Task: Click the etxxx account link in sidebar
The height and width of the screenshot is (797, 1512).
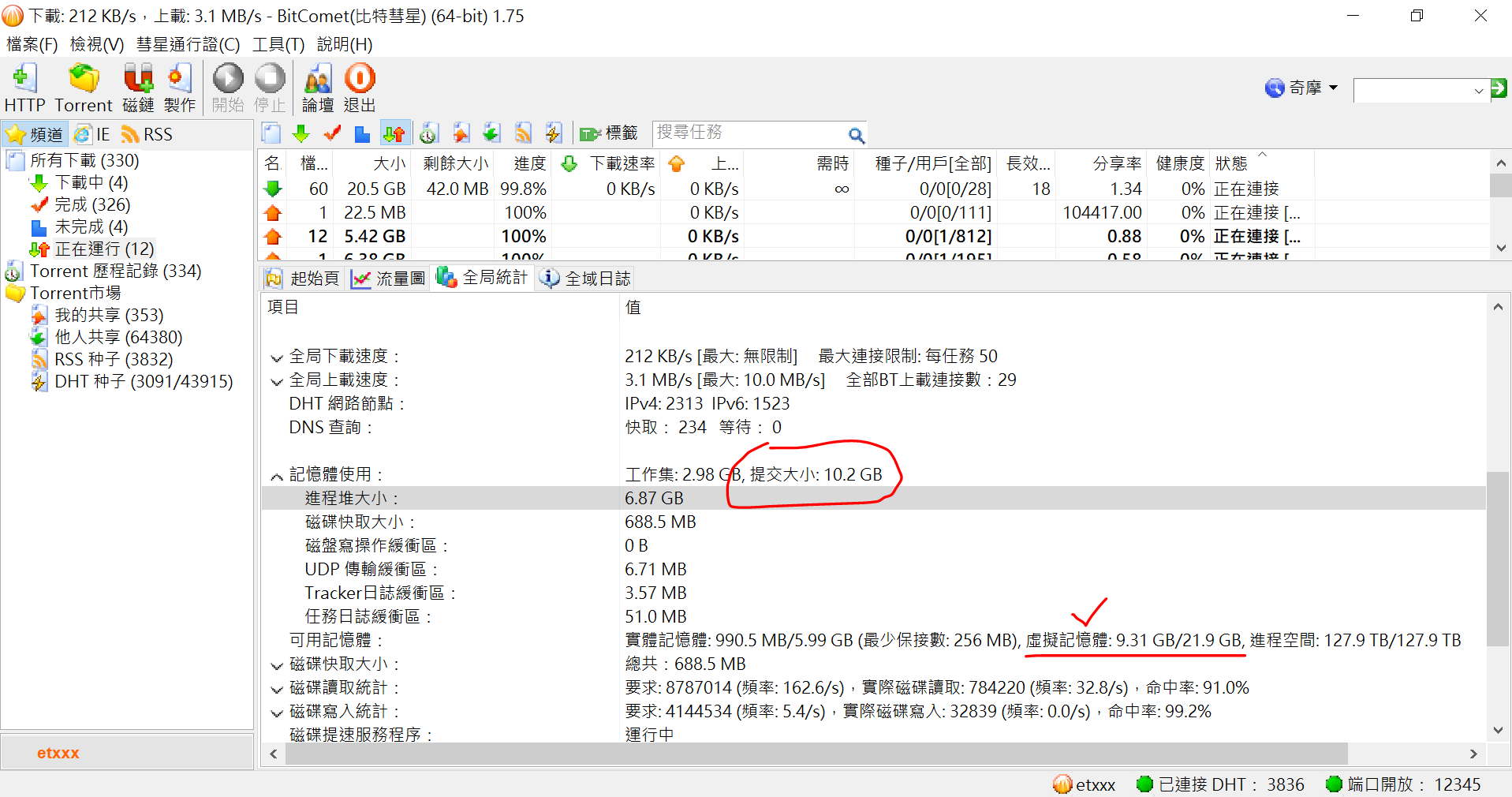Action: [x=58, y=753]
